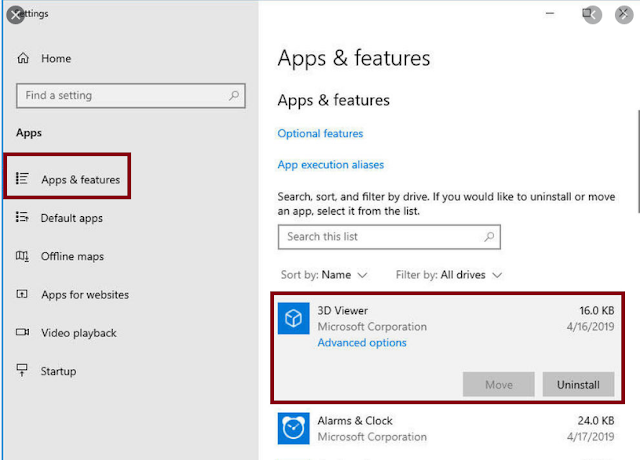Focus the Find a setting field

tap(131, 96)
